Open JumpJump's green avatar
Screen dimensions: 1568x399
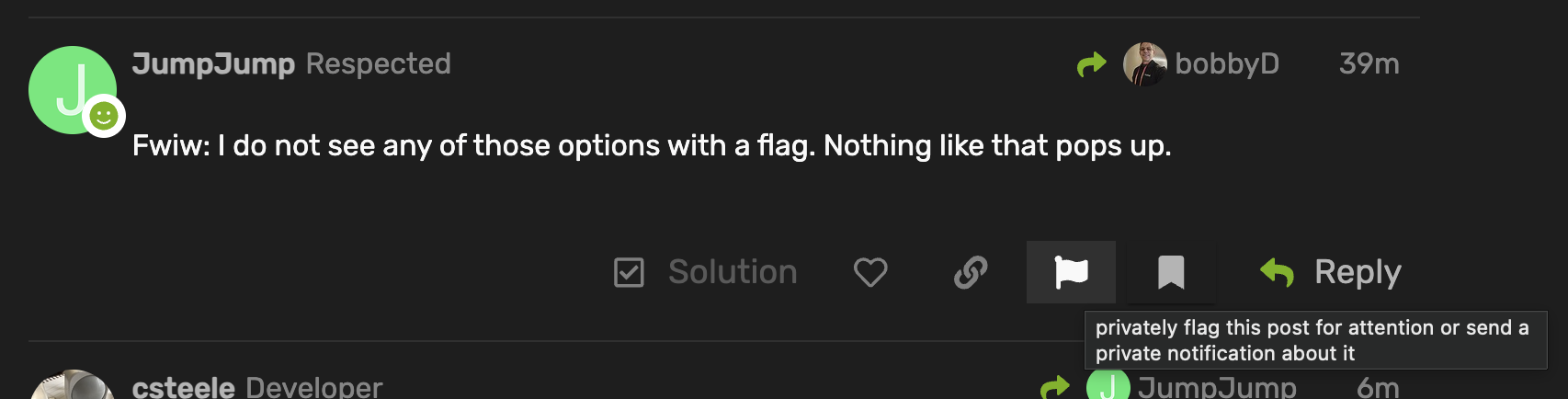coord(69,86)
